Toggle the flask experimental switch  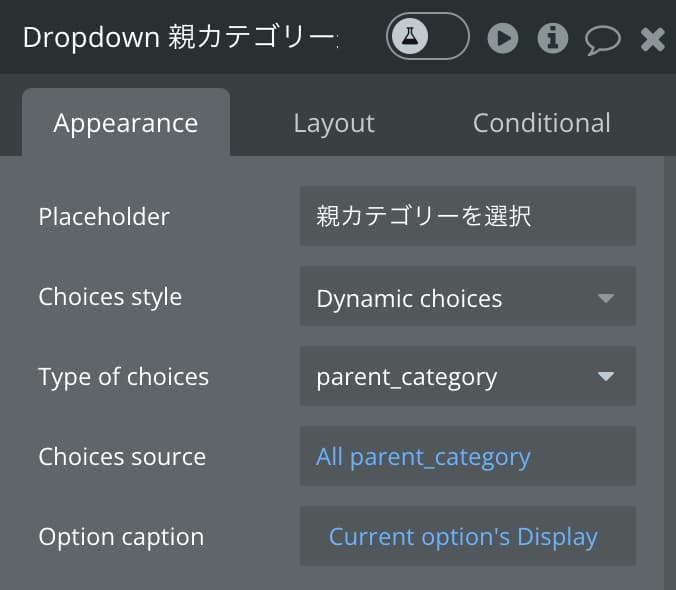427,36
